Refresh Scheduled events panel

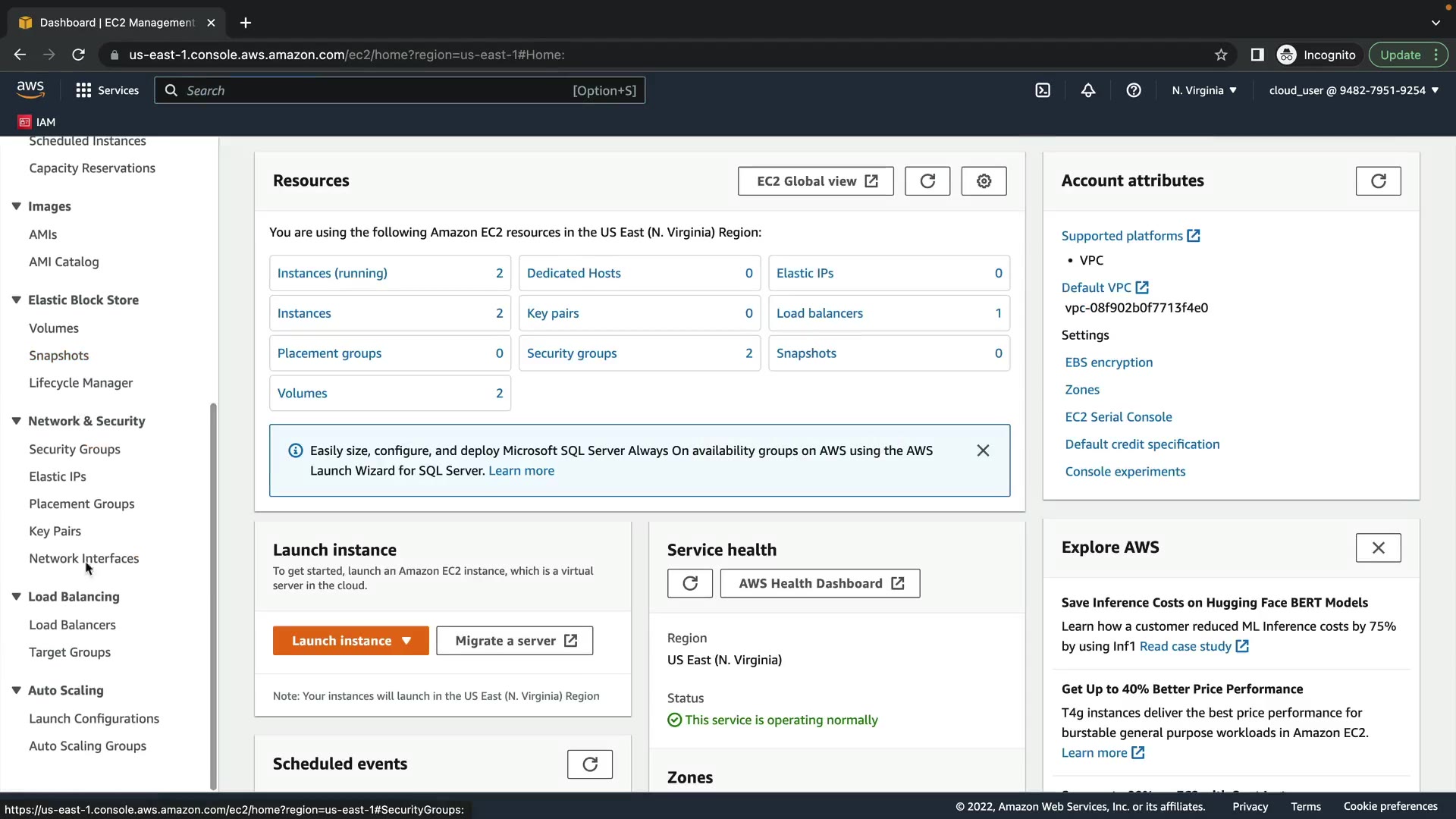(x=589, y=764)
